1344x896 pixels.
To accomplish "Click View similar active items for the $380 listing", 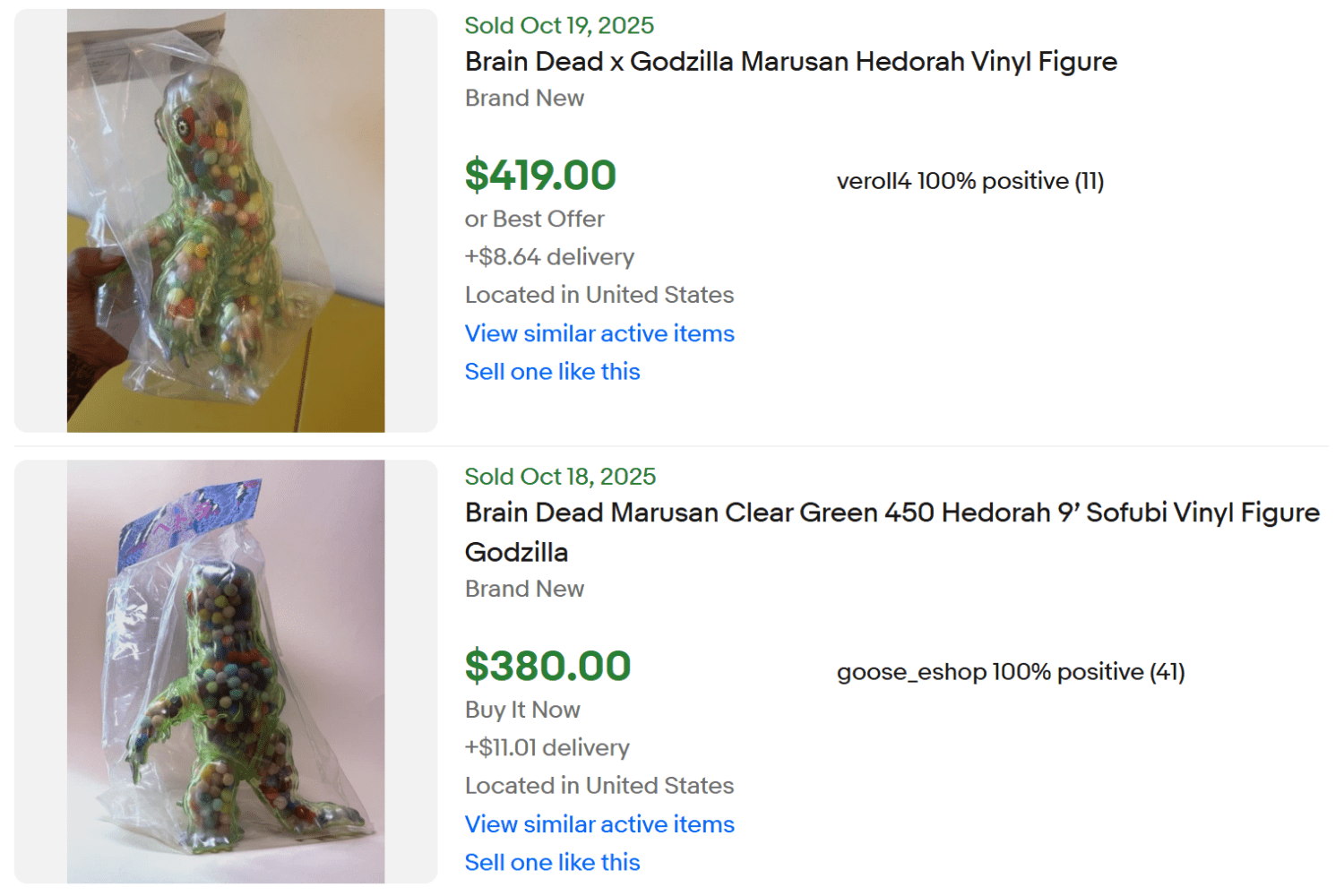I will click(599, 824).
